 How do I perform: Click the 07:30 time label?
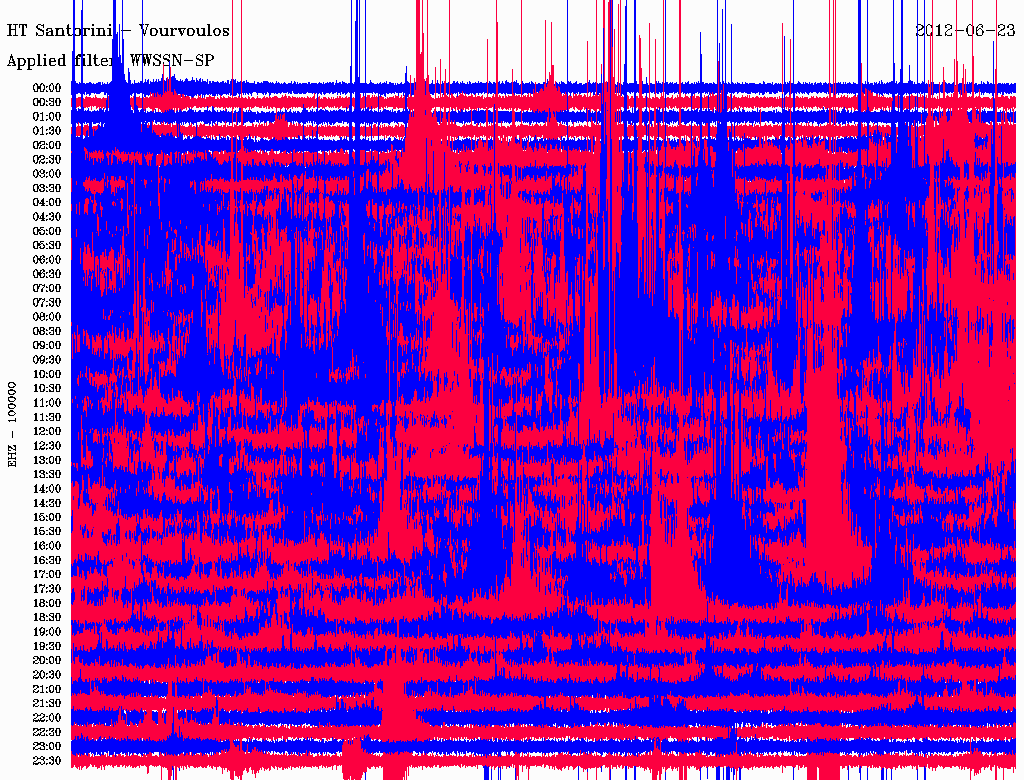(47, 302)
